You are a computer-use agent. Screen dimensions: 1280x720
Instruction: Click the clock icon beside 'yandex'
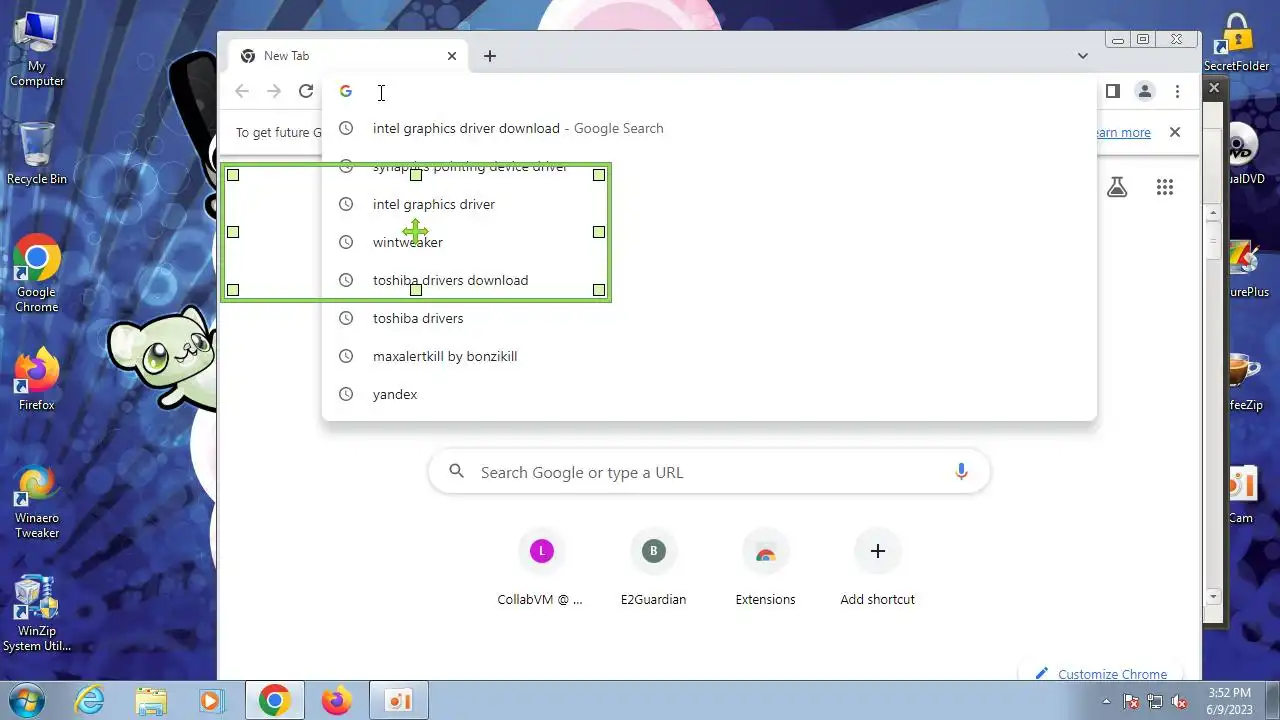pos(346,394)
